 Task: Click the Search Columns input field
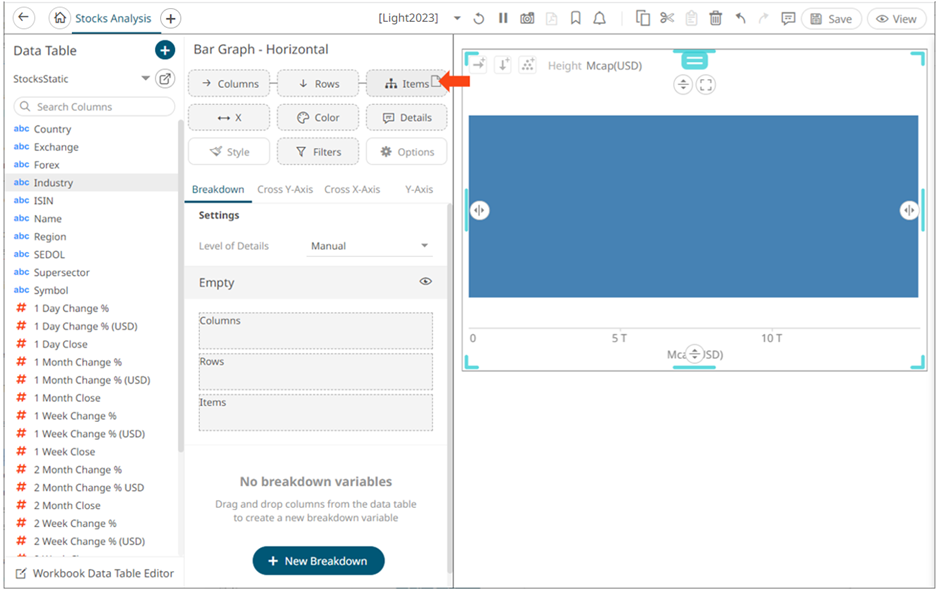(95, 106)
